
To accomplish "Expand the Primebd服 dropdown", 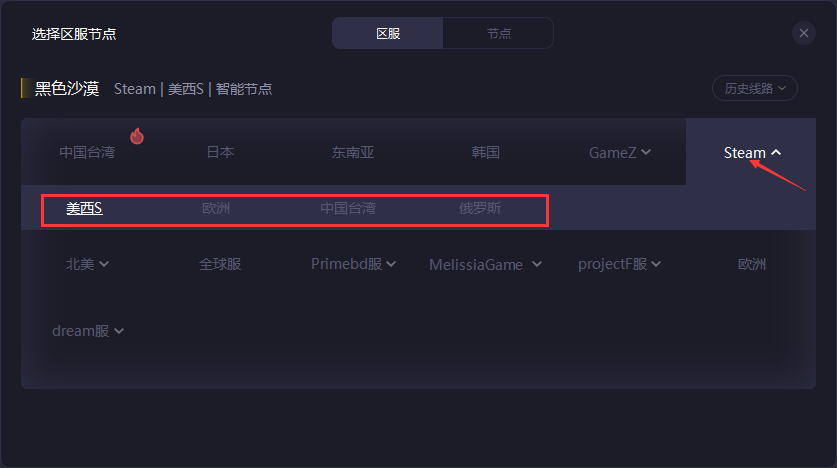I will (353, 264).
